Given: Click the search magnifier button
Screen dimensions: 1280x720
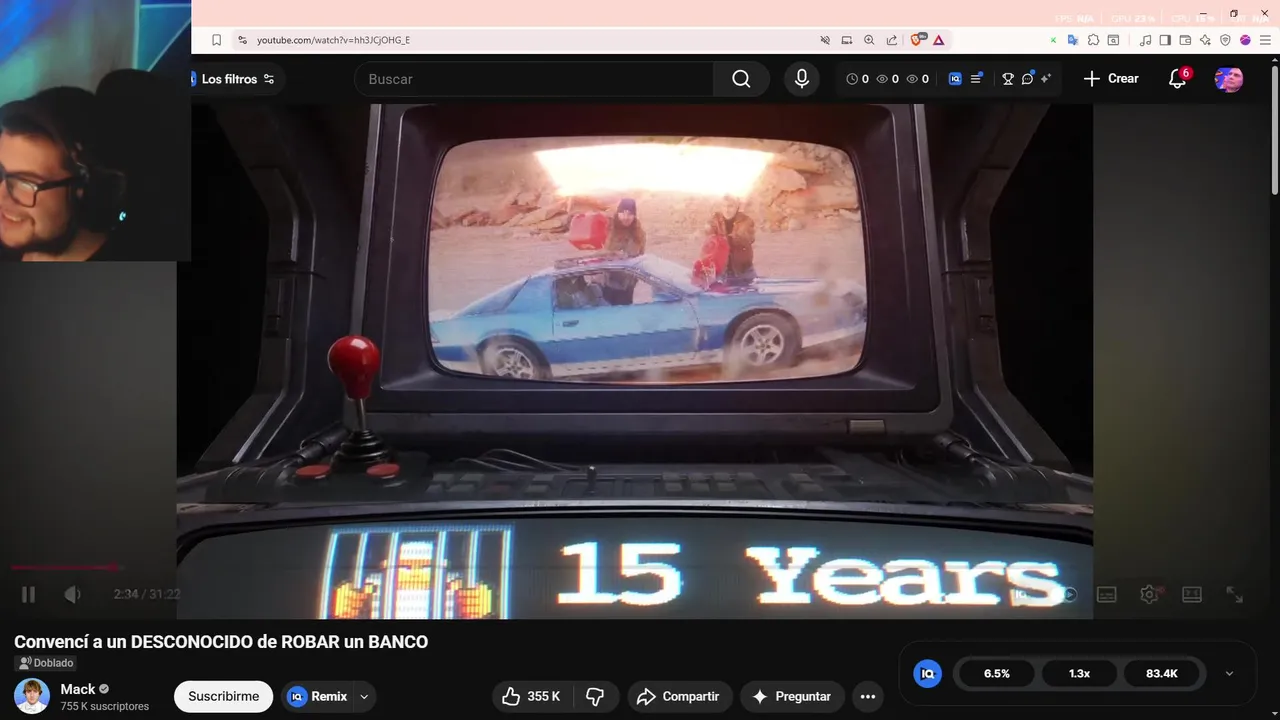Looking at the screenshot, I should click(x=741, y=79).
